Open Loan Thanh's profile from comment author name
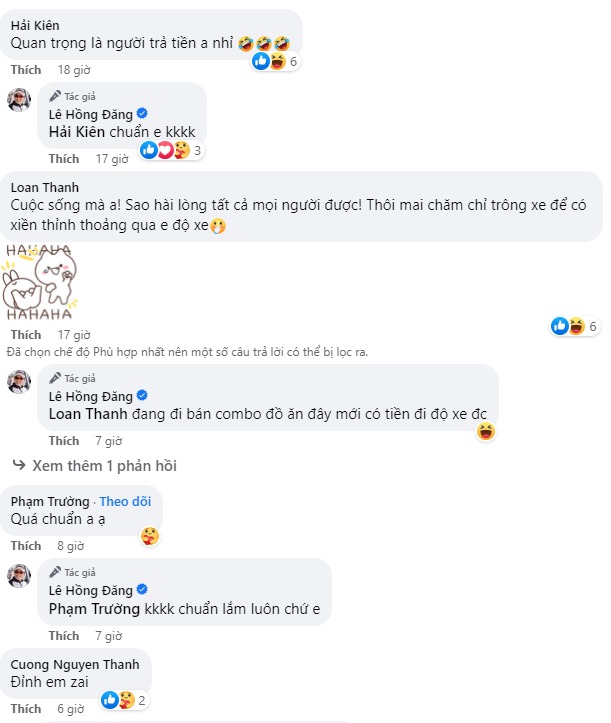Image resolution: width=611 pixels, height=723 pixels. pyautogui.click(x=44, y=187)
